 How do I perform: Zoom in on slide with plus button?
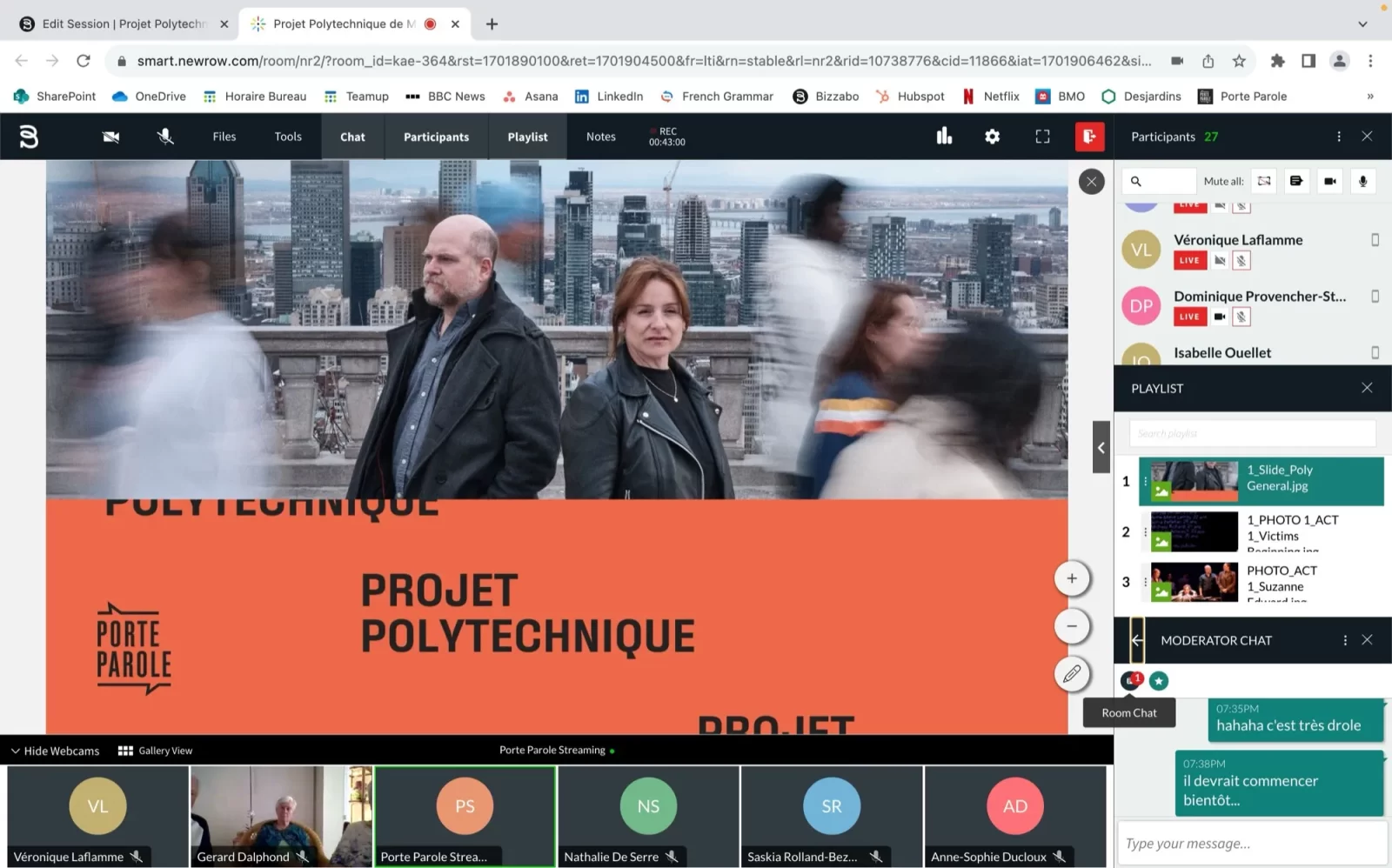1072,578
